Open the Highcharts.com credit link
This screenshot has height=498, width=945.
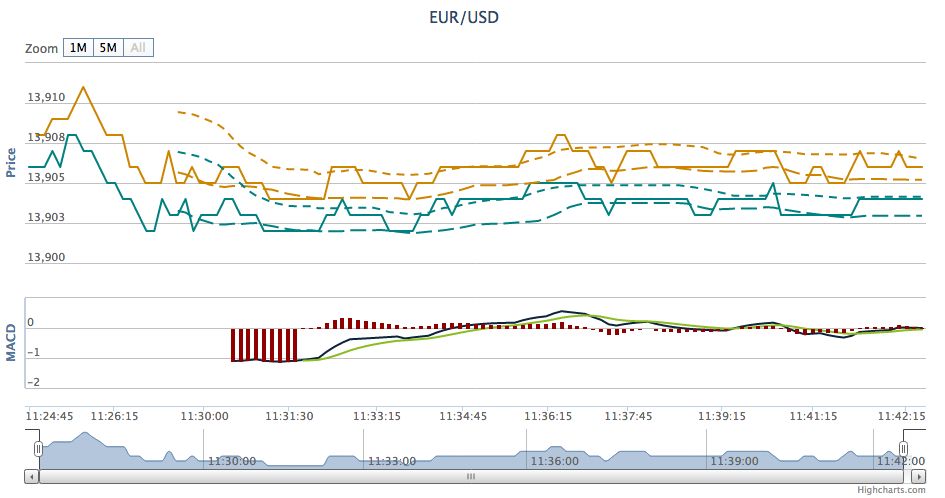(x=891, y=490)
